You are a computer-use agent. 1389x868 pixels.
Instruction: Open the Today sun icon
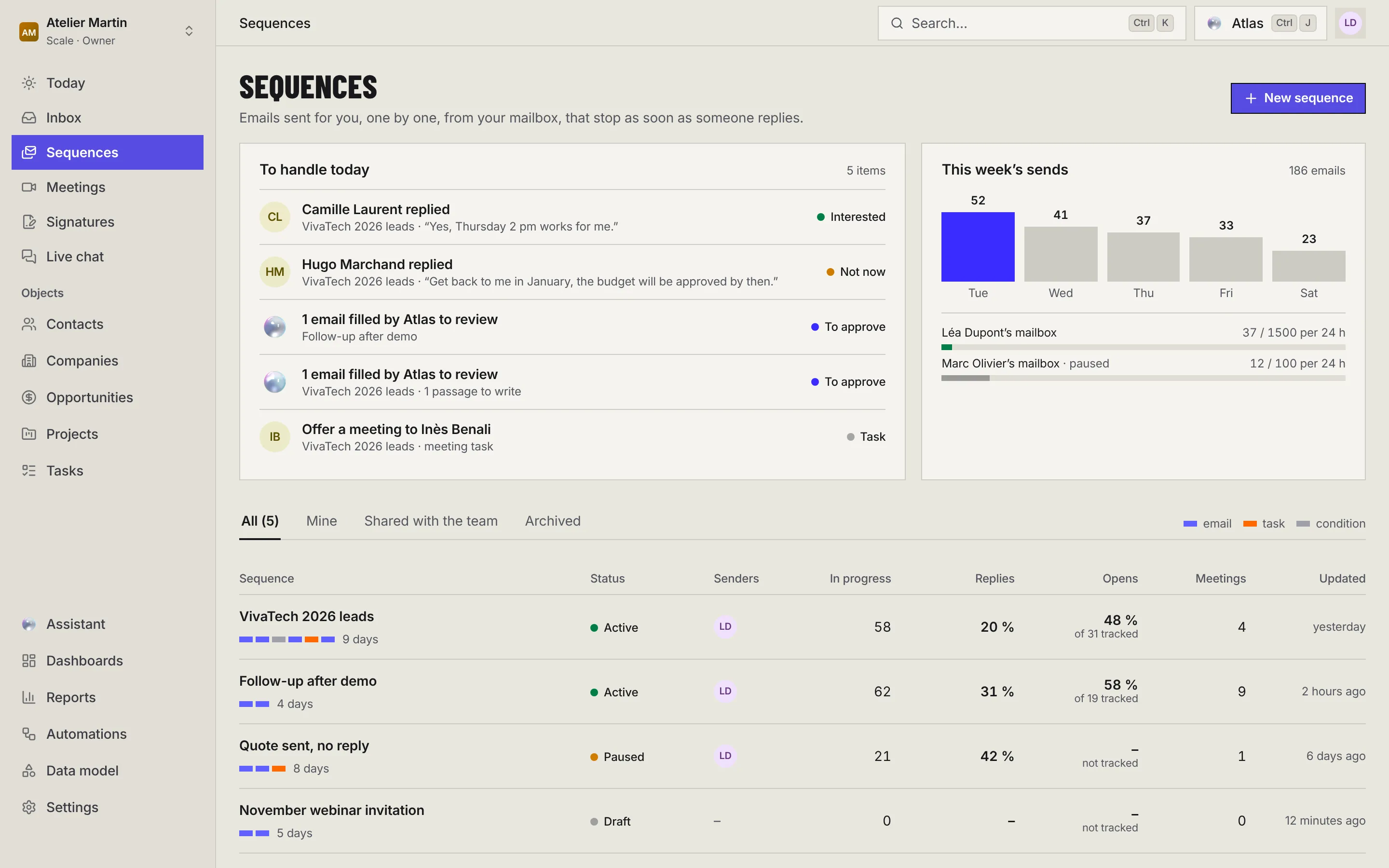pos(29,83)
